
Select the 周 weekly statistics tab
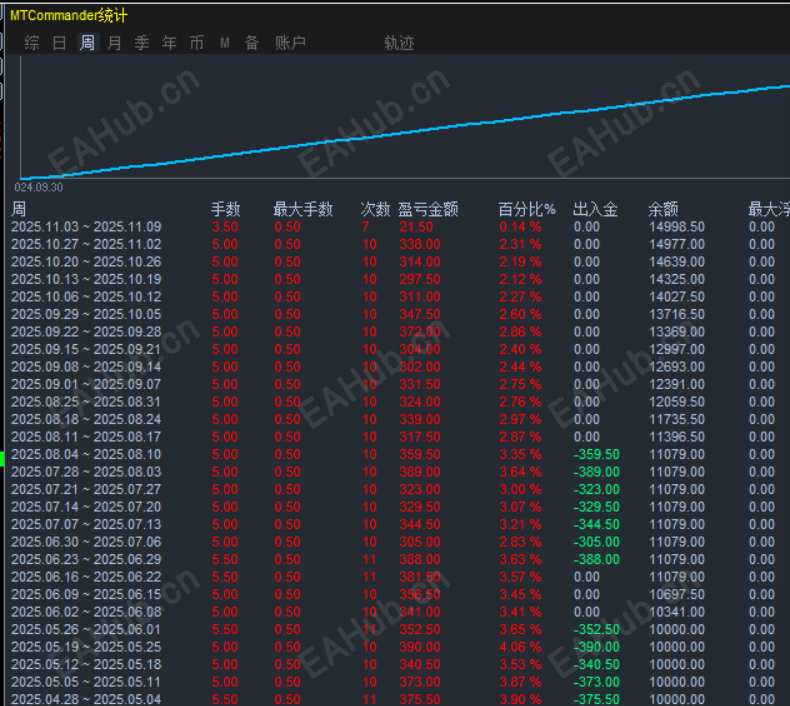tap(87, 43)
